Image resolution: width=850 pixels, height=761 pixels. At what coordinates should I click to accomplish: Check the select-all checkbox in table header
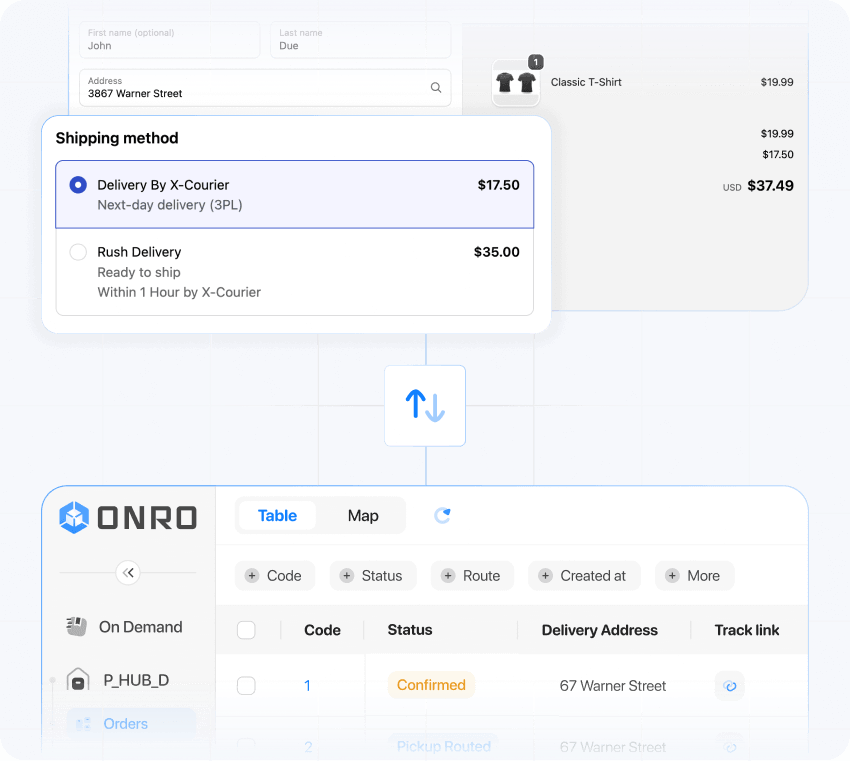point(245,630)
